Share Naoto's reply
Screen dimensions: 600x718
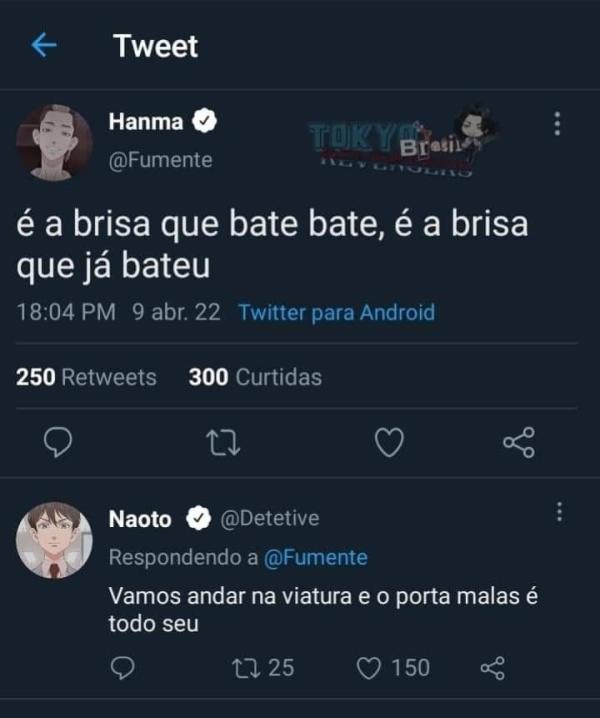click(x=493, y=667)
